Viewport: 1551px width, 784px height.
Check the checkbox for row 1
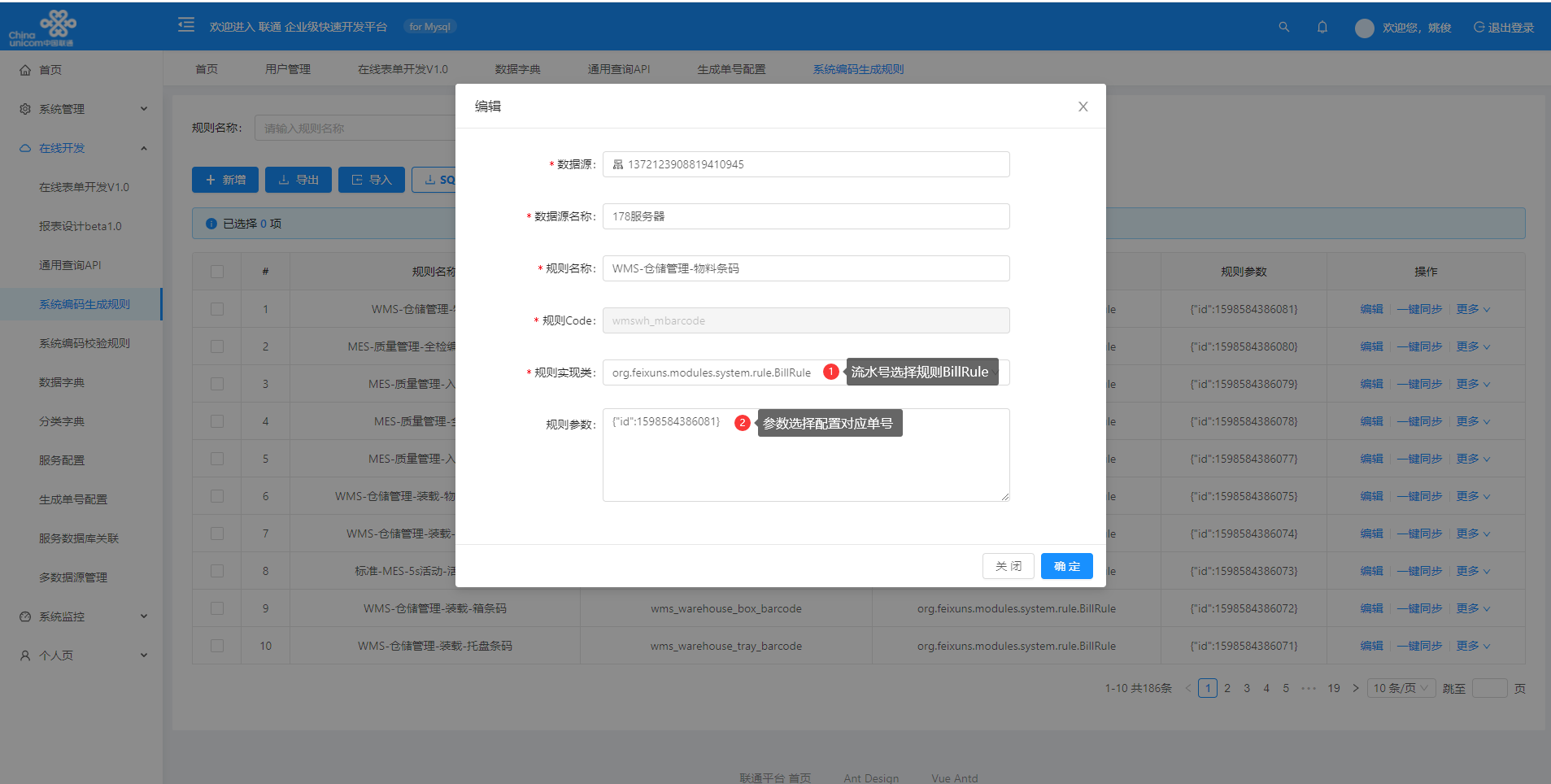217,309
